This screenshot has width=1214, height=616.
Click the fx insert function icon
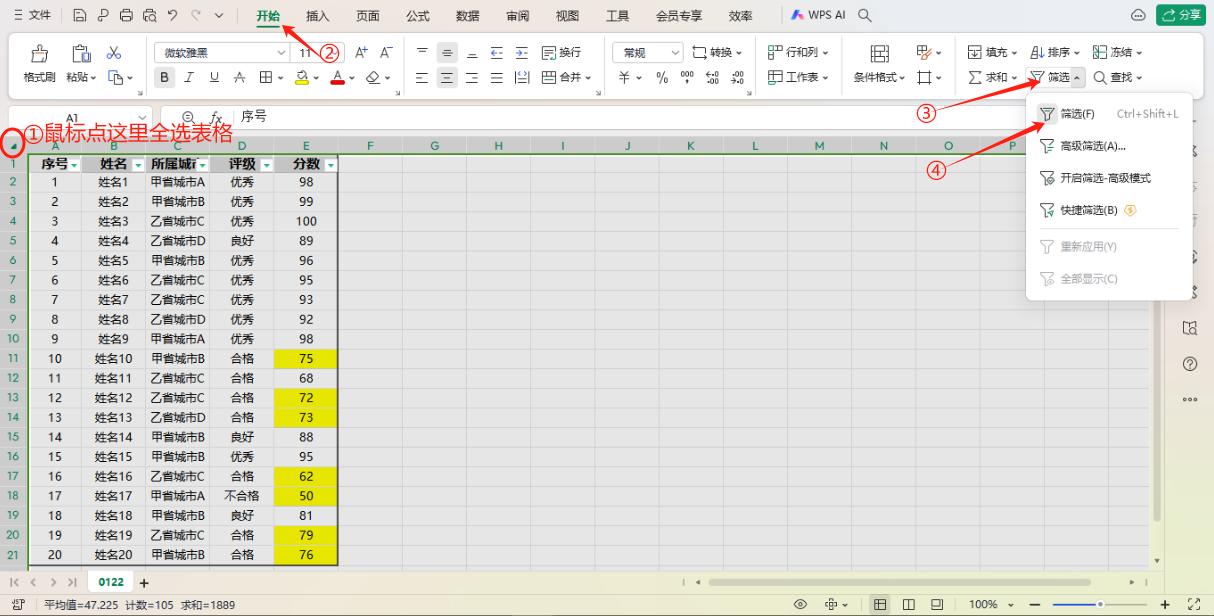tap(215, 117)
